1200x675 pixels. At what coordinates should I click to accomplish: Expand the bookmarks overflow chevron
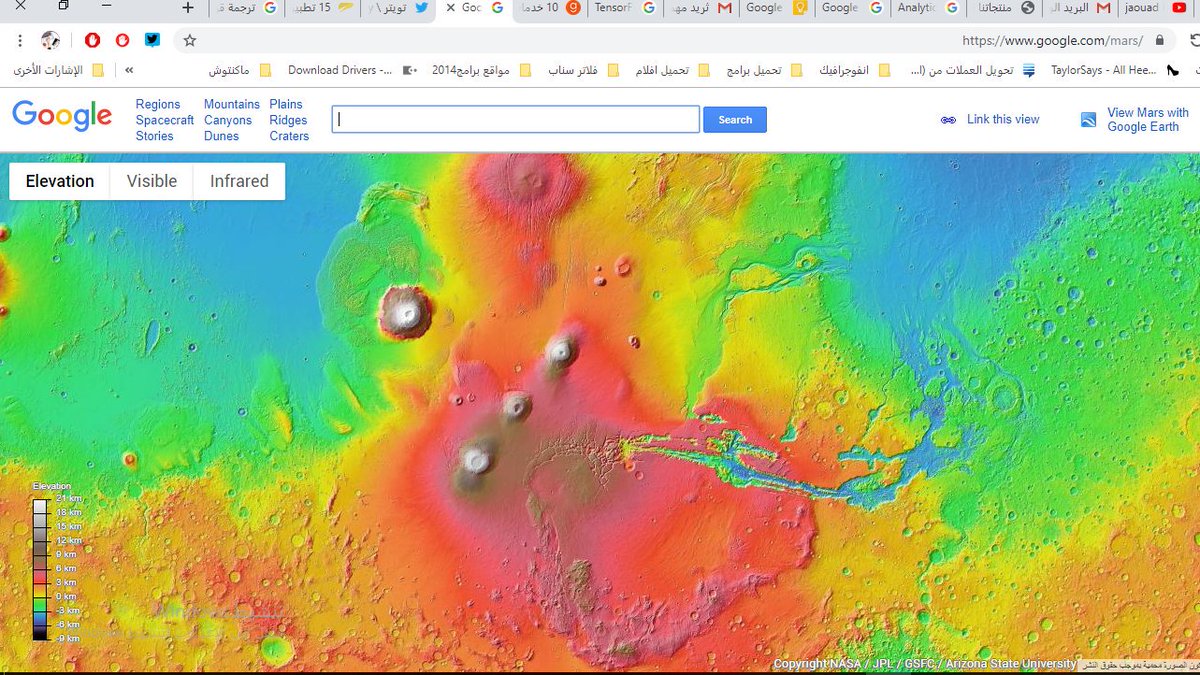coord(129,71)
